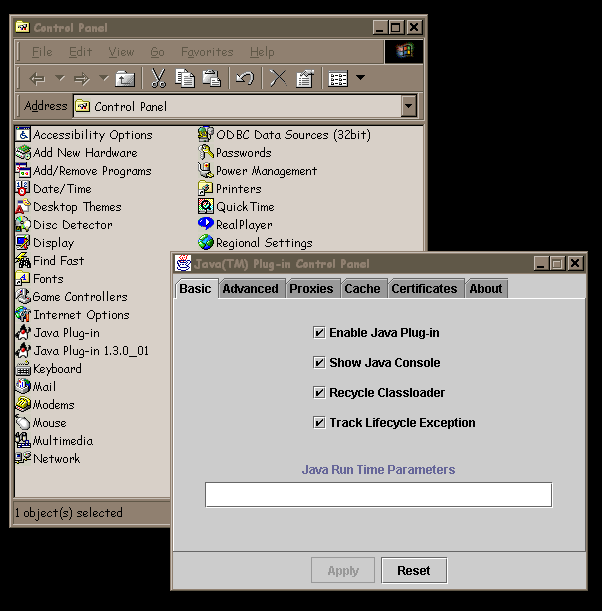Open the Views dropdown arrow
The image size is (602, 611).
click(360, 77)
